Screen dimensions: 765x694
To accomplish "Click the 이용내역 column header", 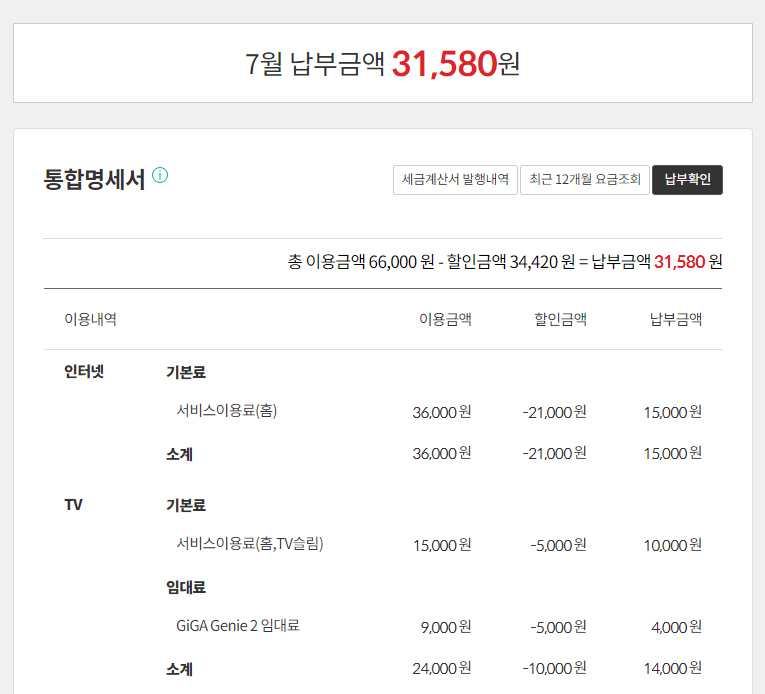I will tap(90, 320).
